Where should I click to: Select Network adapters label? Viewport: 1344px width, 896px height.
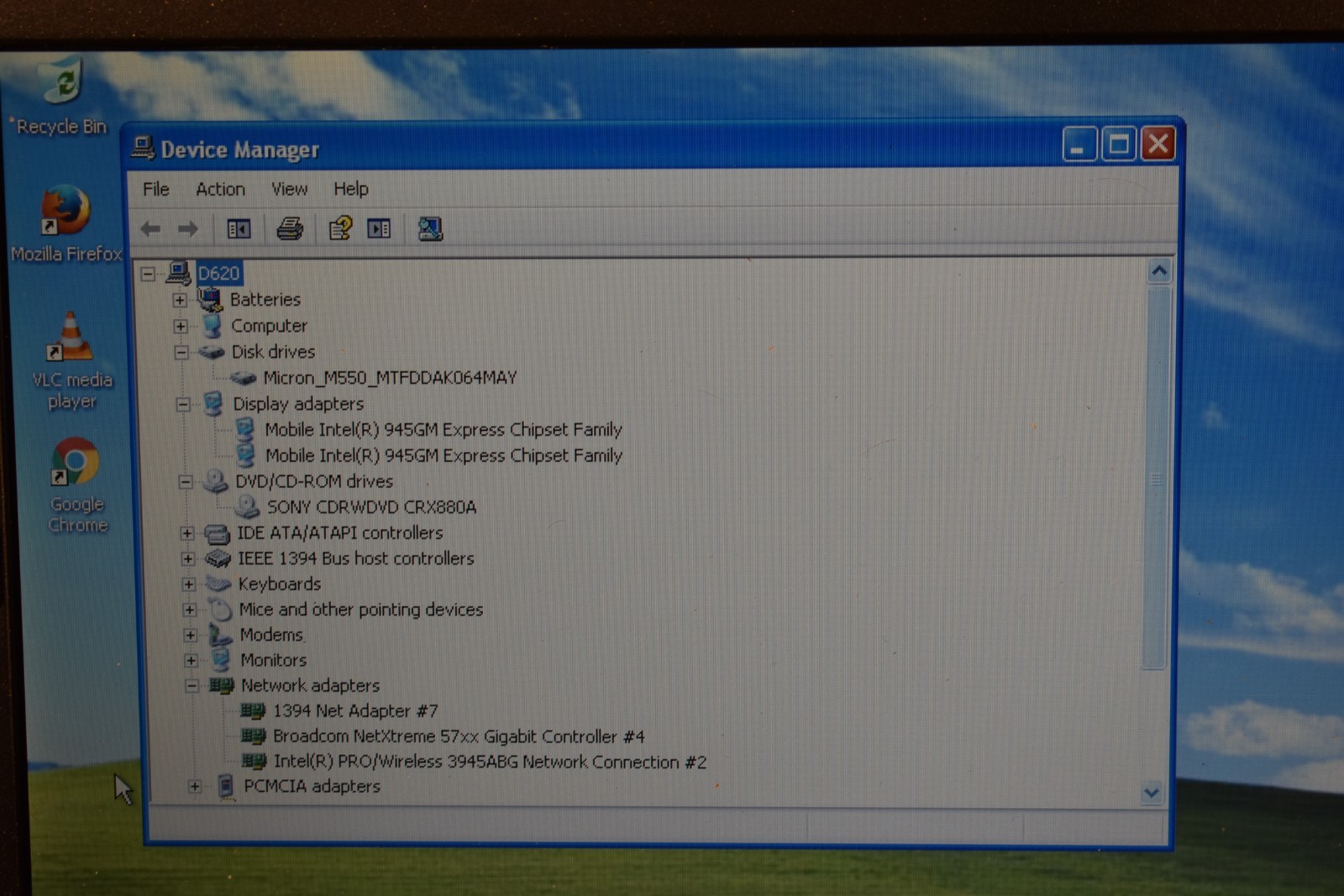point(310,685)
